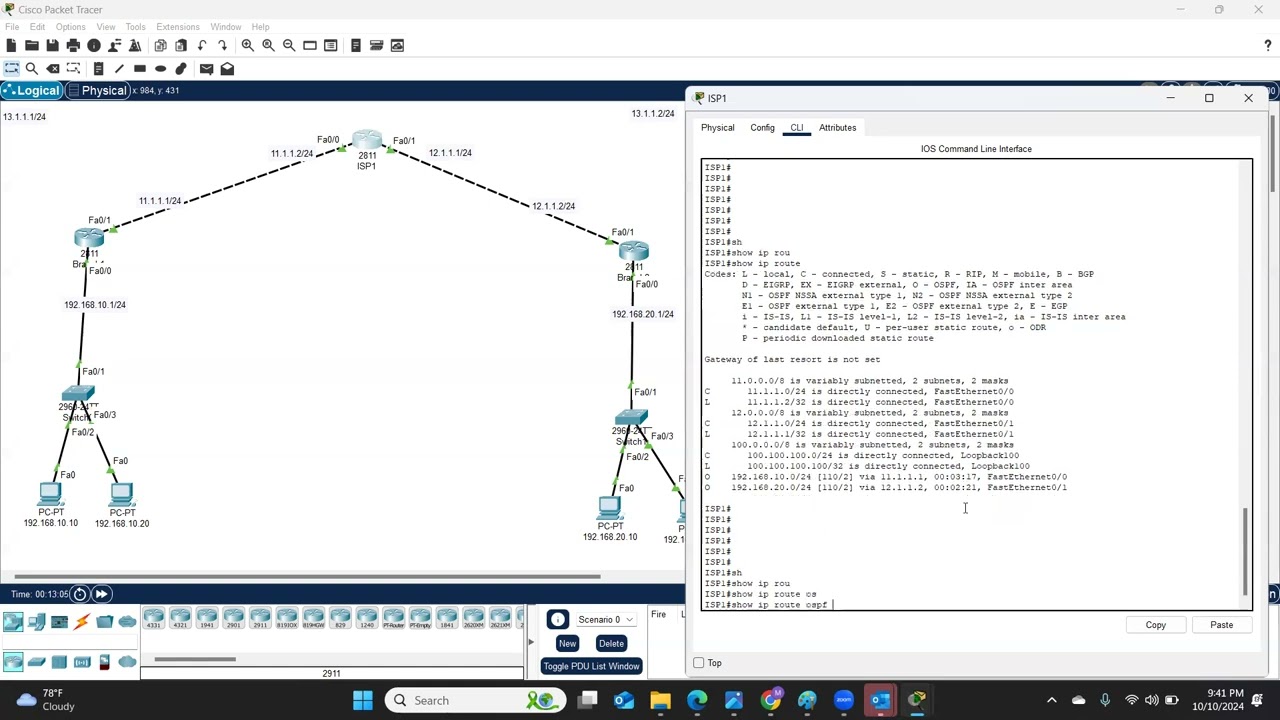Choose the Draw Line tool

click(x=119, y=68)
